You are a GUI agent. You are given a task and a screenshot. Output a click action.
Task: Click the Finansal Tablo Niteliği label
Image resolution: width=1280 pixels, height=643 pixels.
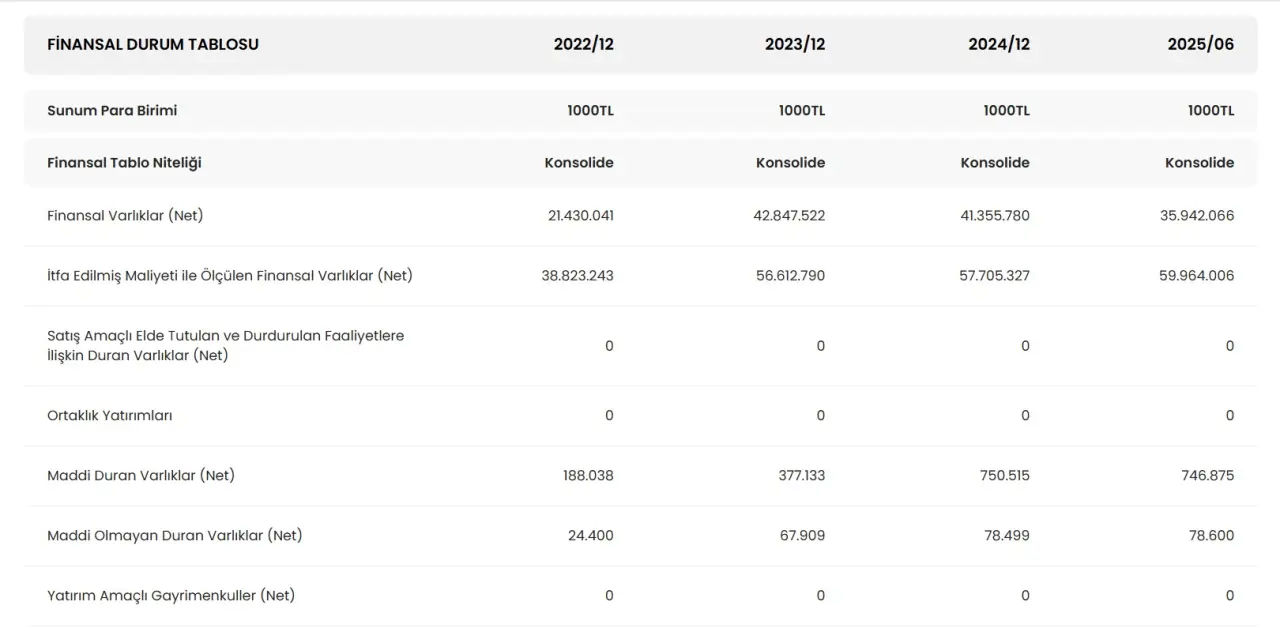[x=124, y=162]
